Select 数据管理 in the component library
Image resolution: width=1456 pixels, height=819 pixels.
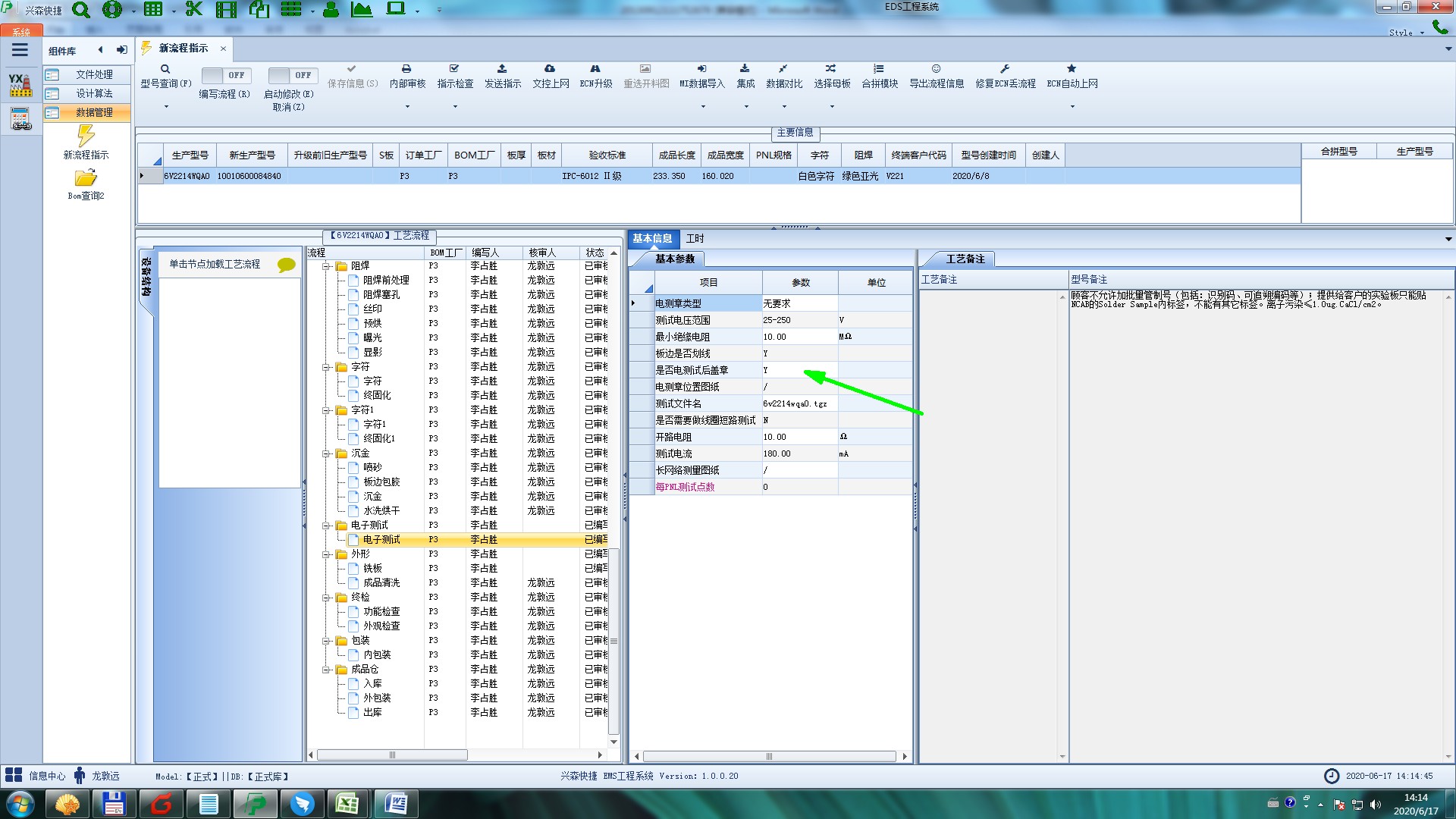(x=94, y=112)
